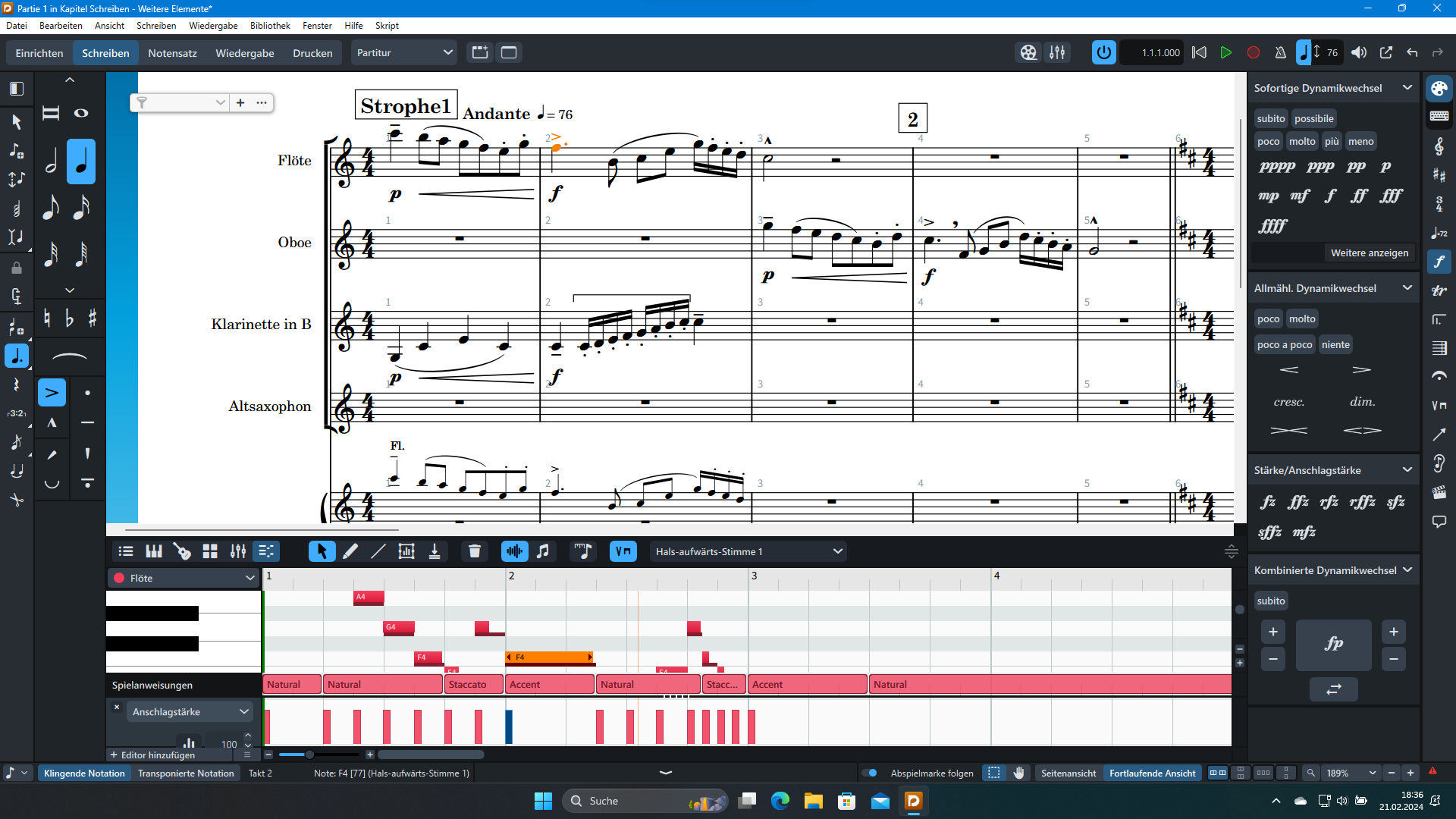Viewport: 1456px width, 819px height.
Task: Toggle the hand tool in status bar
Action: point(1019,773)
